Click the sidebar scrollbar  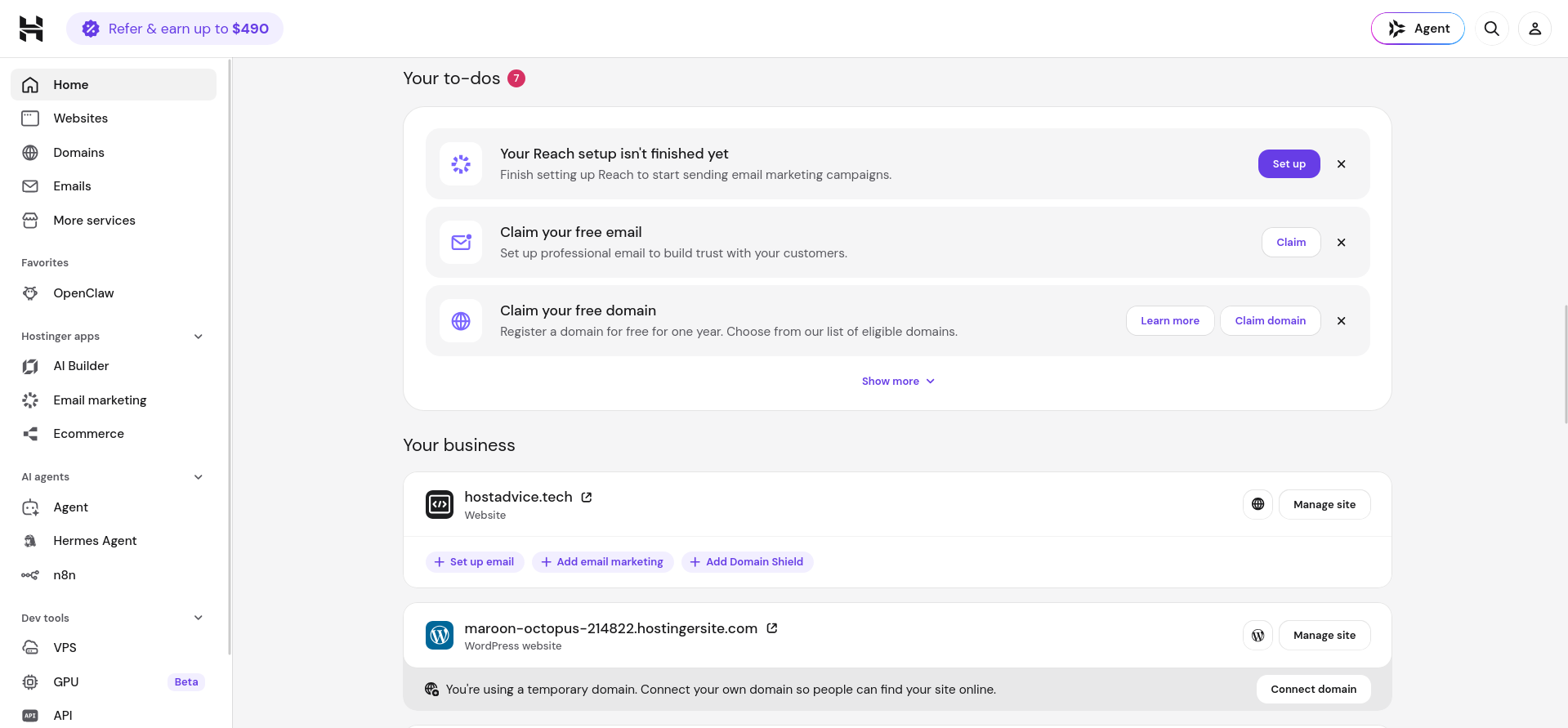230,357
